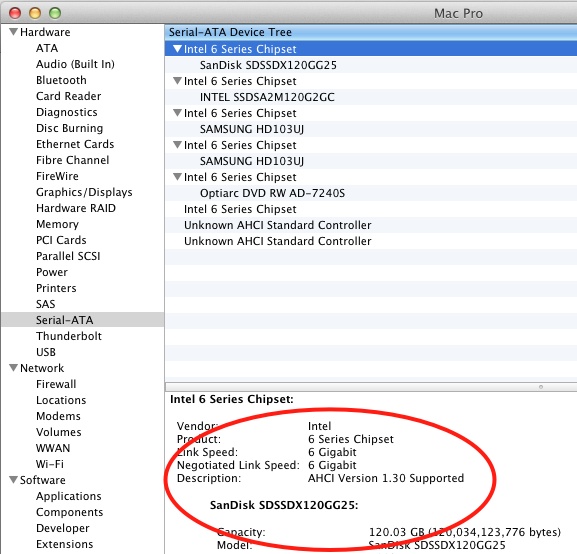Open Hardware RAID section
The height and width of the screenshot is (554, 577).
(76, 208)
